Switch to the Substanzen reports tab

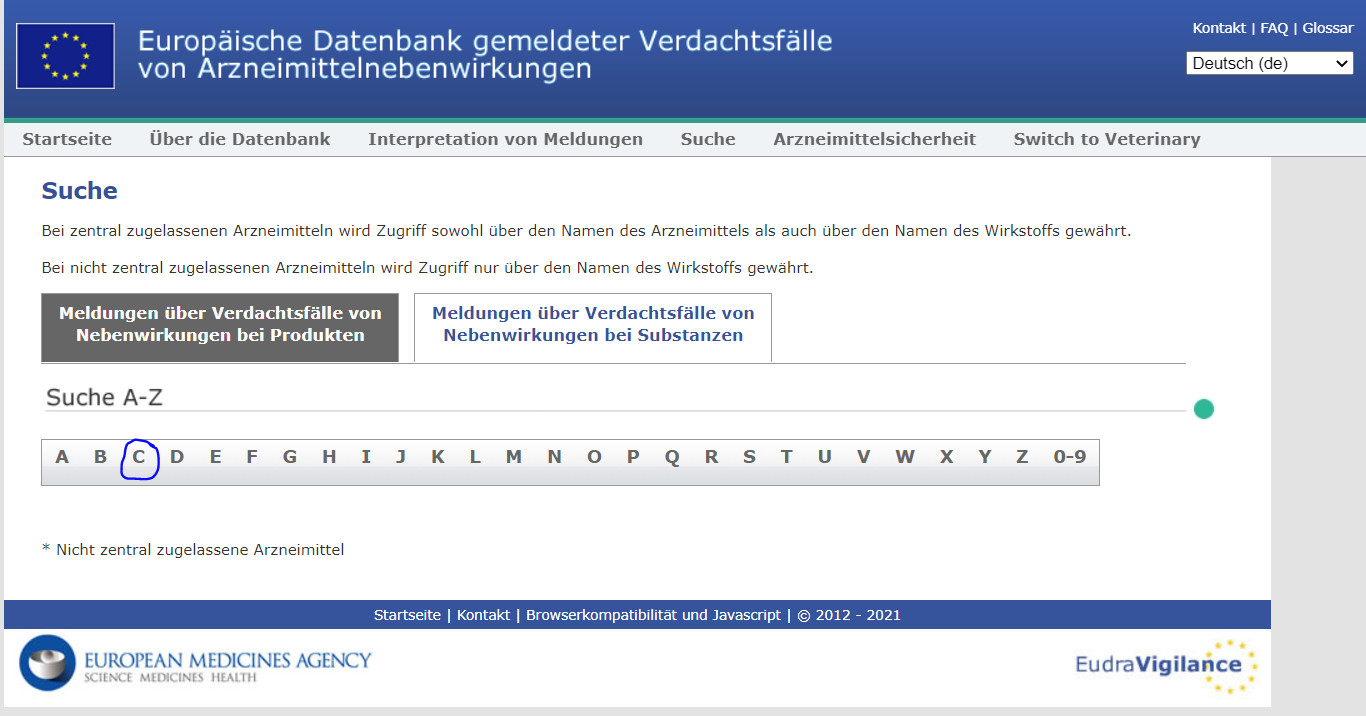tap(593, 325)
